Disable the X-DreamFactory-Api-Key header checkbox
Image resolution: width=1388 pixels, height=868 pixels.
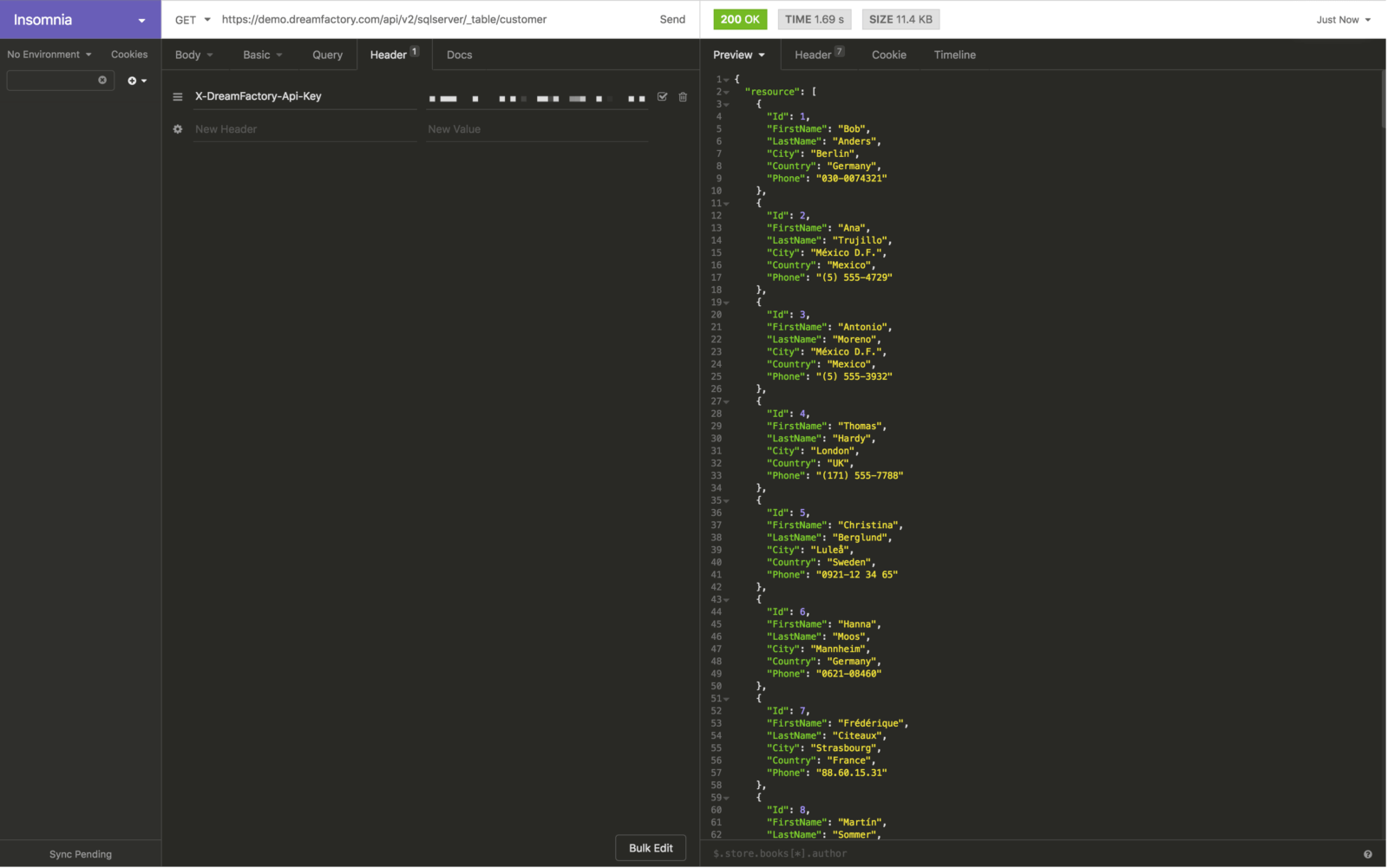[663, 97]
